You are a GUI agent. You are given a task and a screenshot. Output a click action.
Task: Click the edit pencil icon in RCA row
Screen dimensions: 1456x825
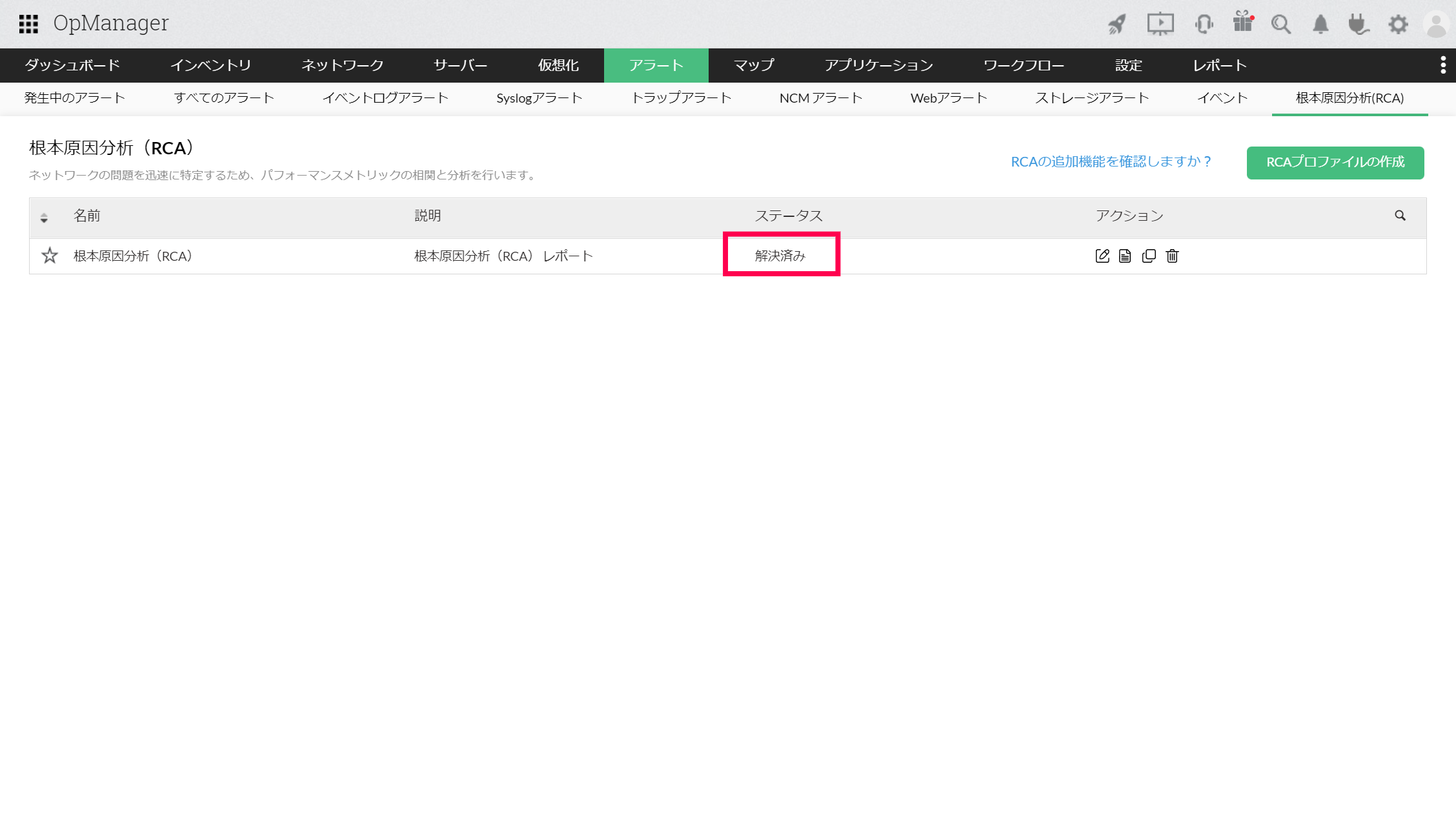pos(1102,256)
